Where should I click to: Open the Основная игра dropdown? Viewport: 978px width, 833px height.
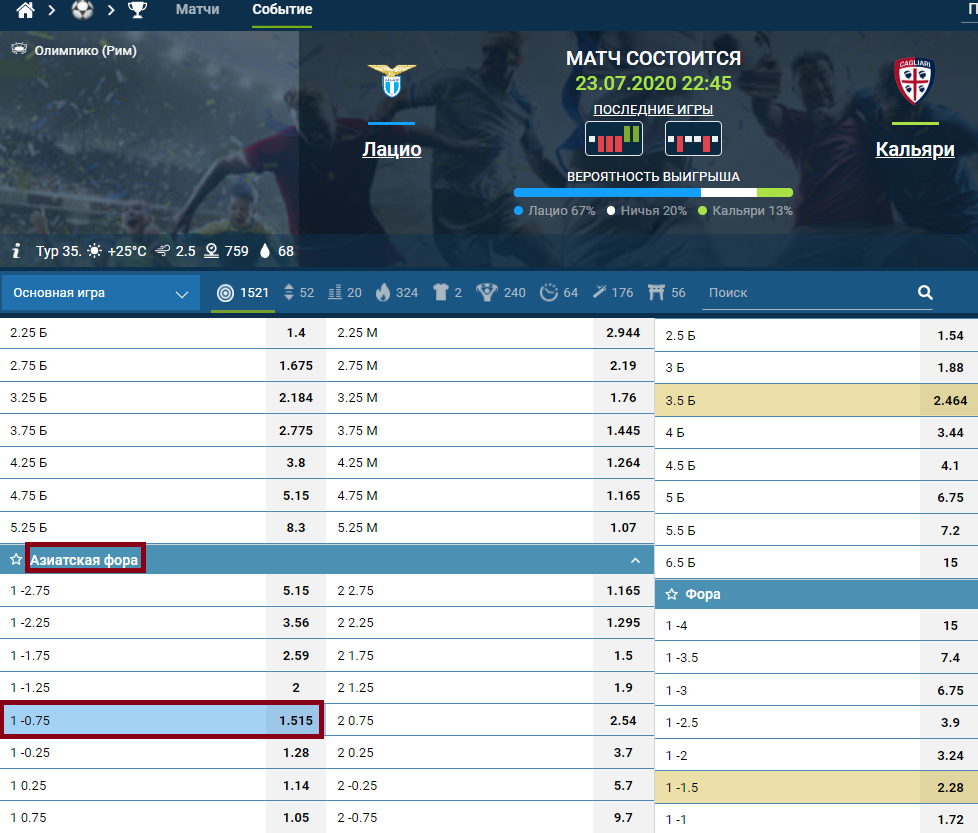99,293
